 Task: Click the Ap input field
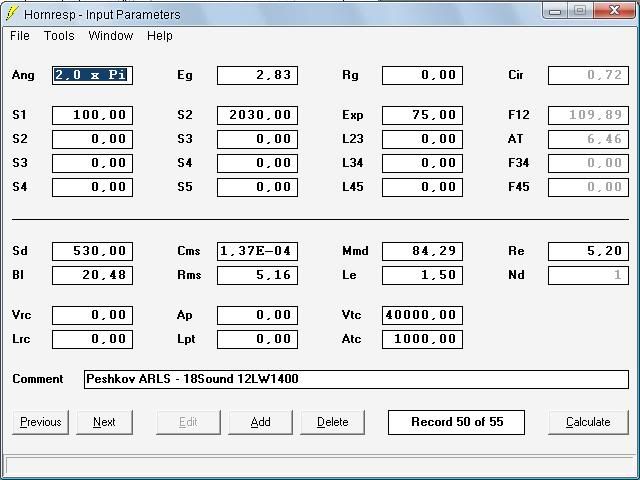click(x=257, y=315)
